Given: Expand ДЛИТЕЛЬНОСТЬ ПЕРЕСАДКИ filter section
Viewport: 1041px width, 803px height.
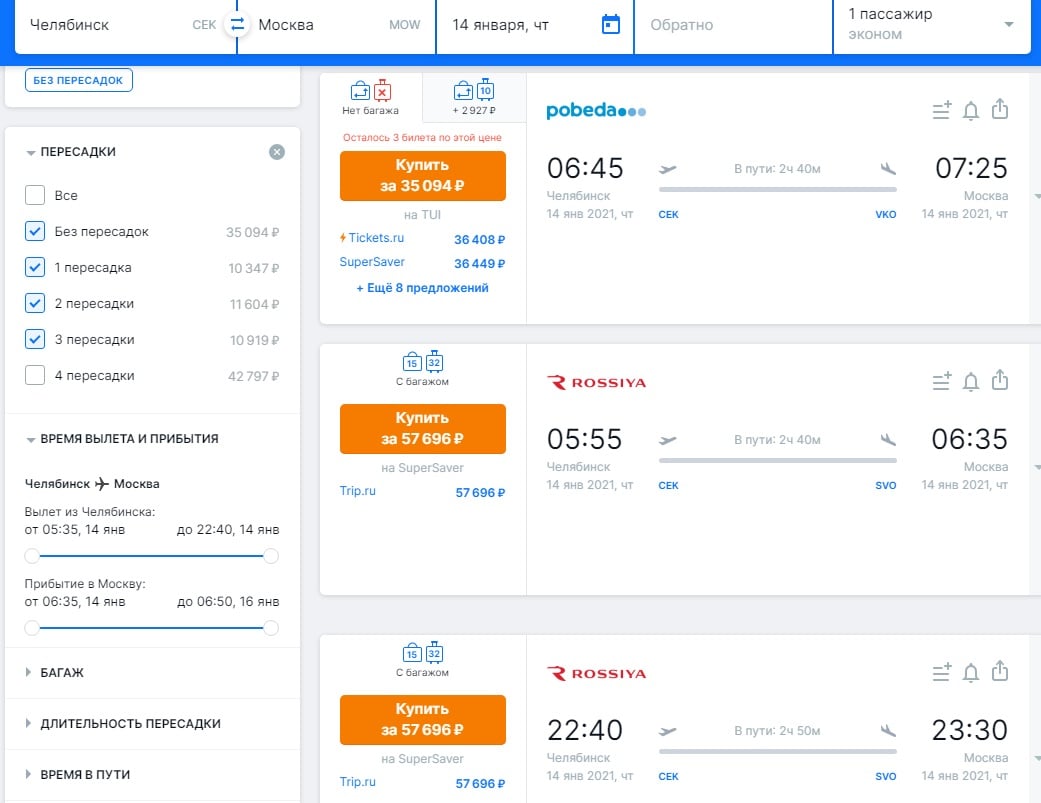Looking at the screenshot, I should [x=123, y=723].
